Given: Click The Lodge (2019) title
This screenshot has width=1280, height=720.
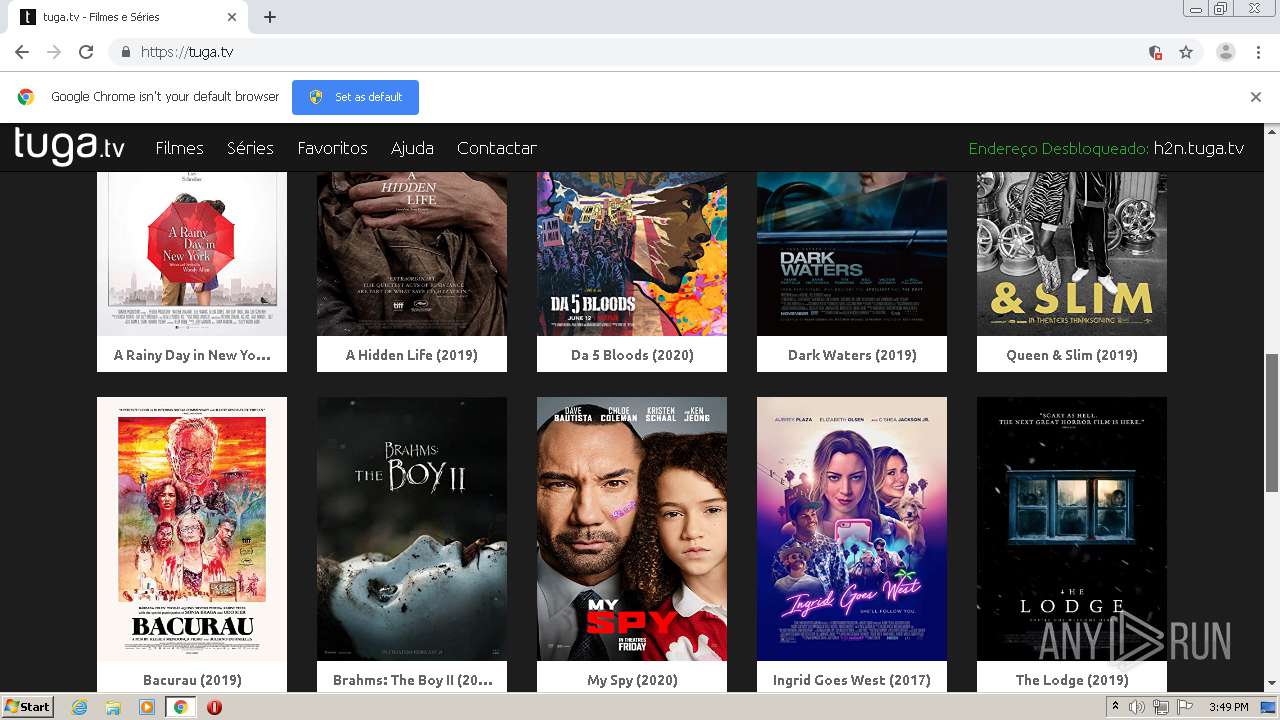Looking at the screenshot, I should point(1072,680).
